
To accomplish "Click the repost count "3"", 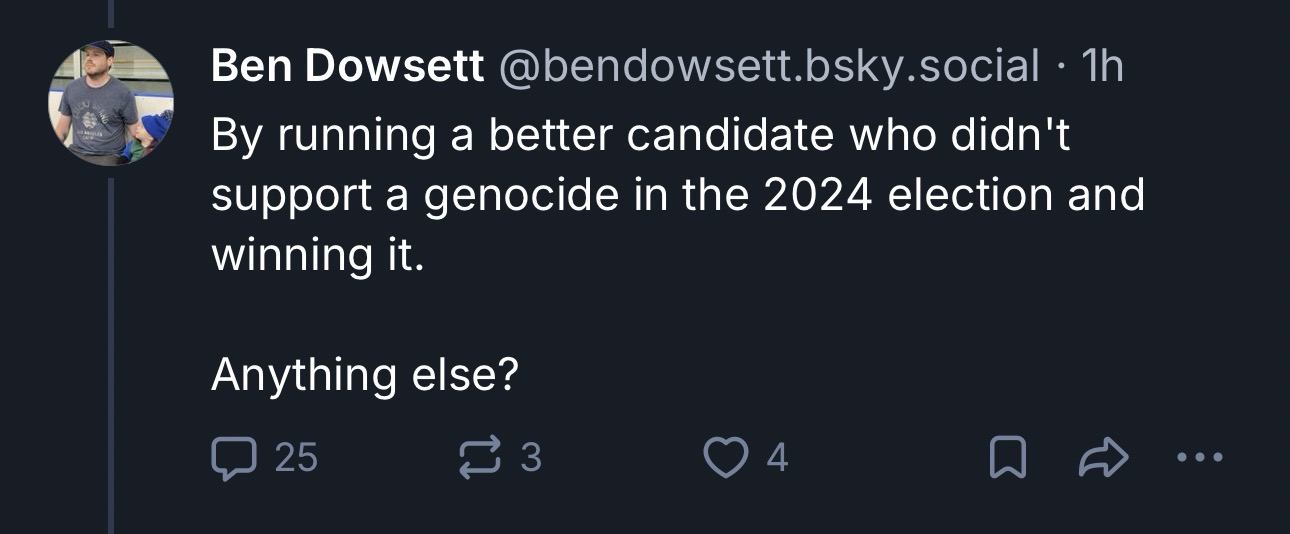I will tap(531, 458).
